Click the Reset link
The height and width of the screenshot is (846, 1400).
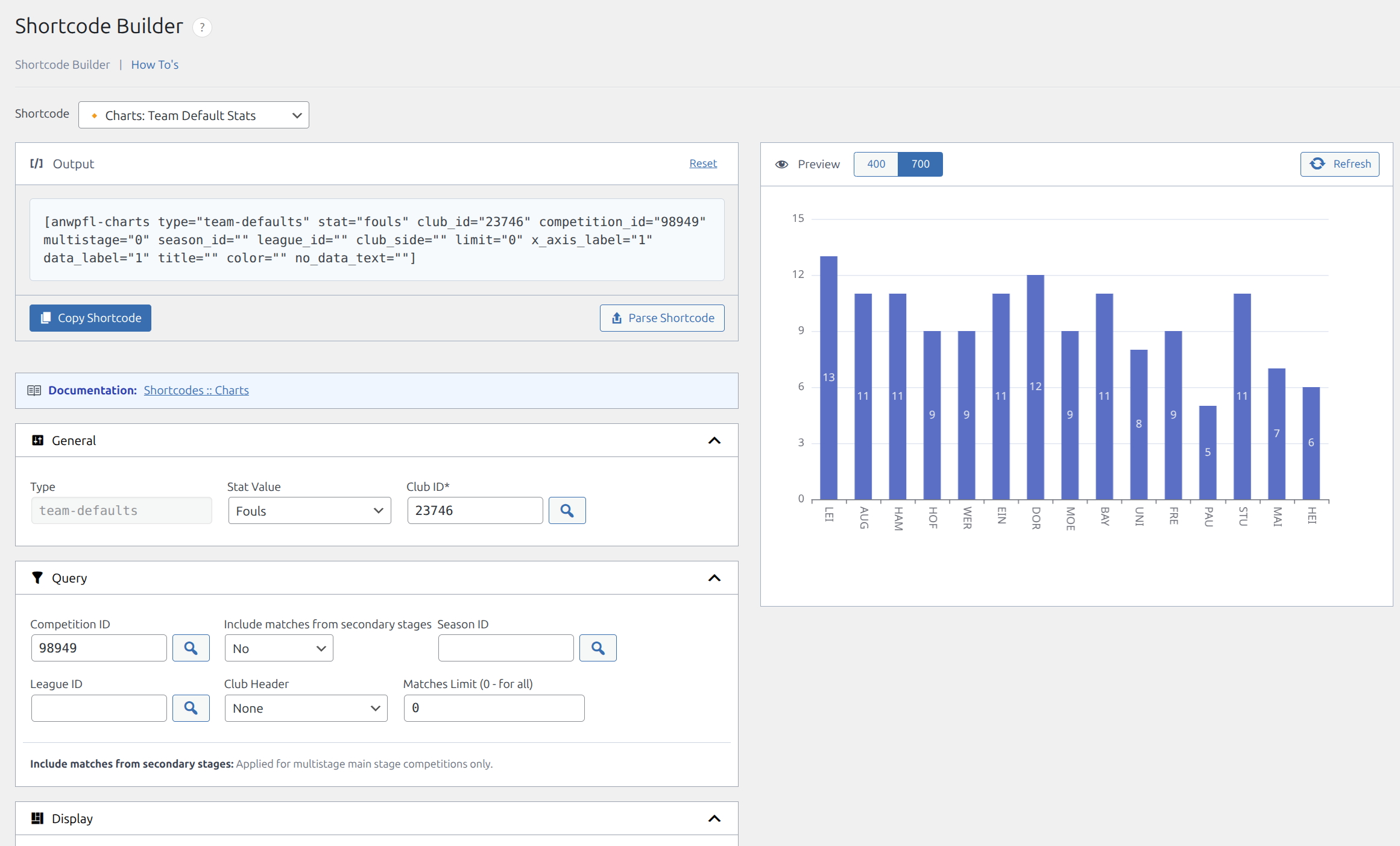703,163
